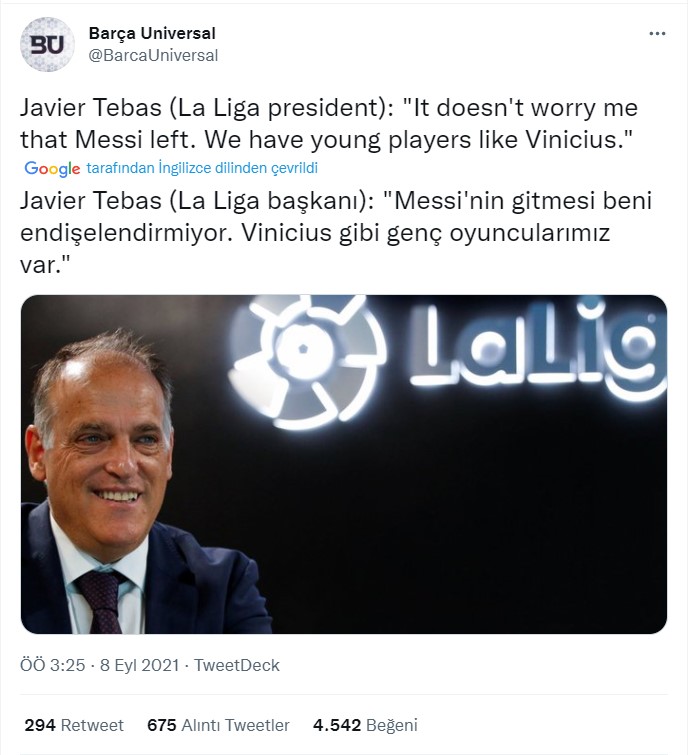Viewport: 693px width, 755px height.
Task: Open the tweet's three-dot more options menu
Action: pos(657,34)
